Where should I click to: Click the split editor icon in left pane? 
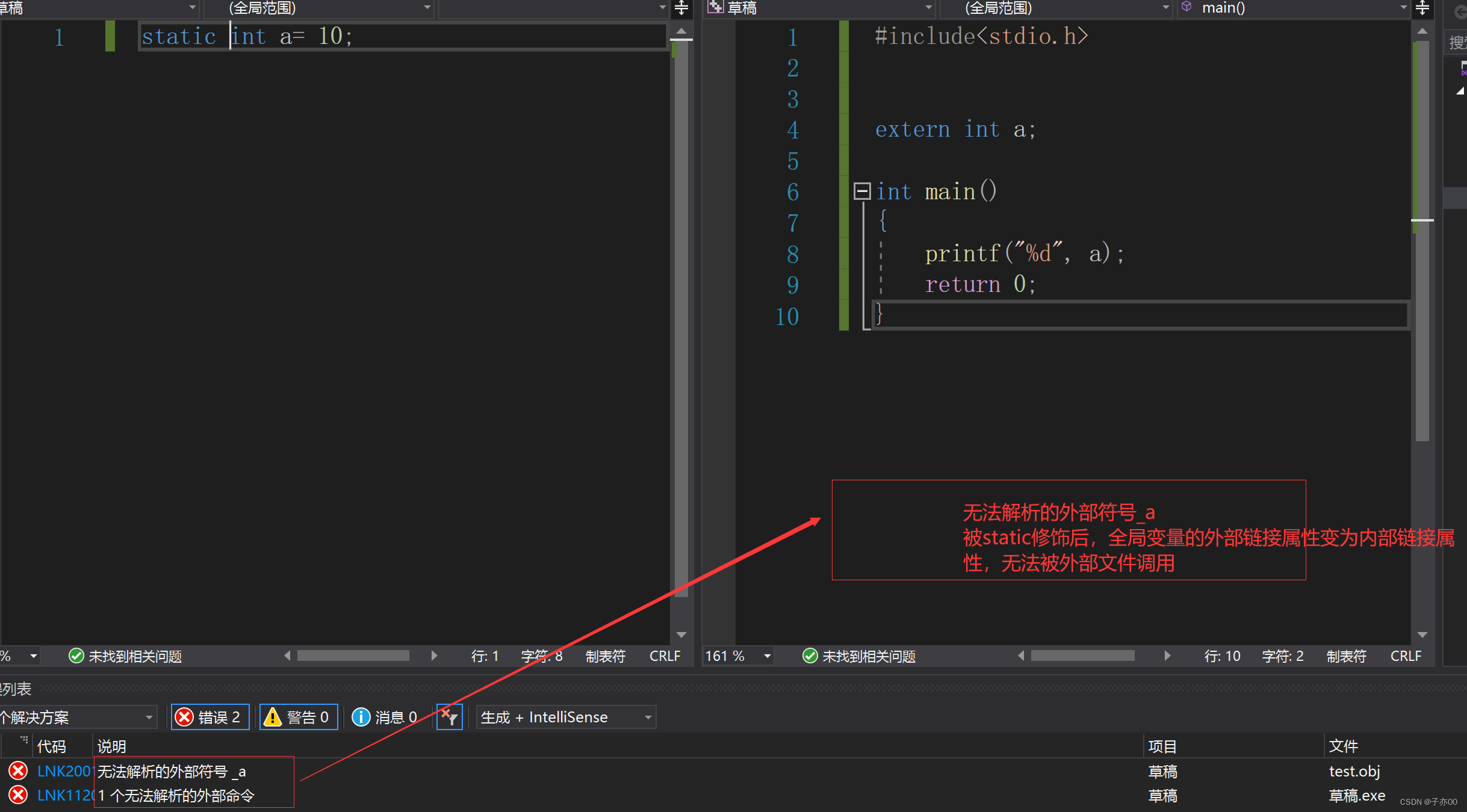(x=681, y=8)
